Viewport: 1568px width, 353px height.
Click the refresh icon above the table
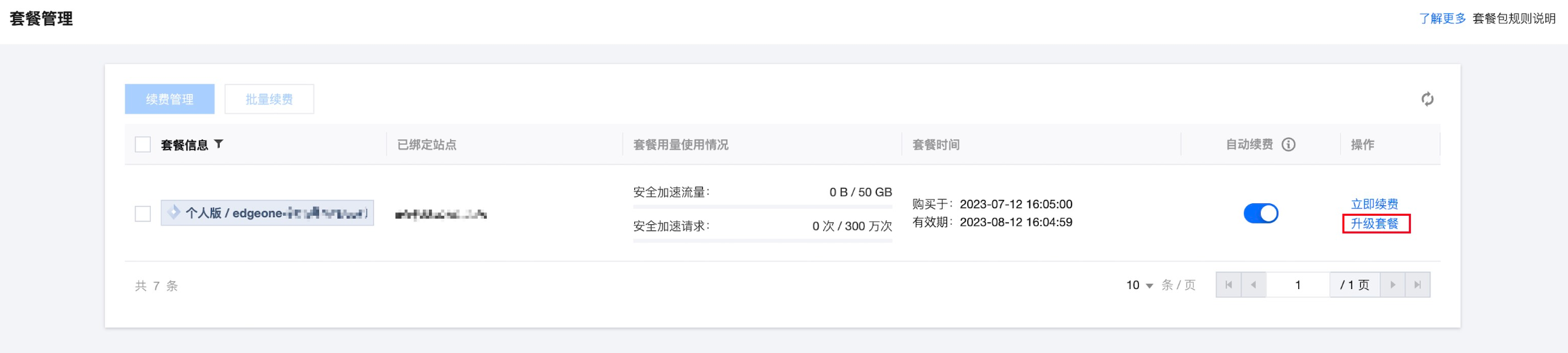[1427, 99]
